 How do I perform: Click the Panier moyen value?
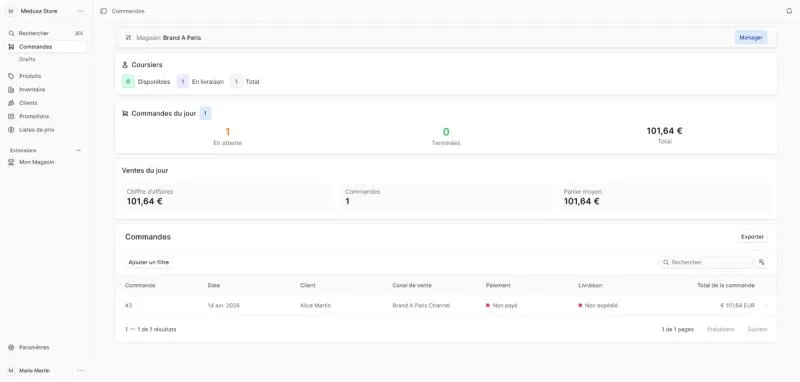coord(582,201)
